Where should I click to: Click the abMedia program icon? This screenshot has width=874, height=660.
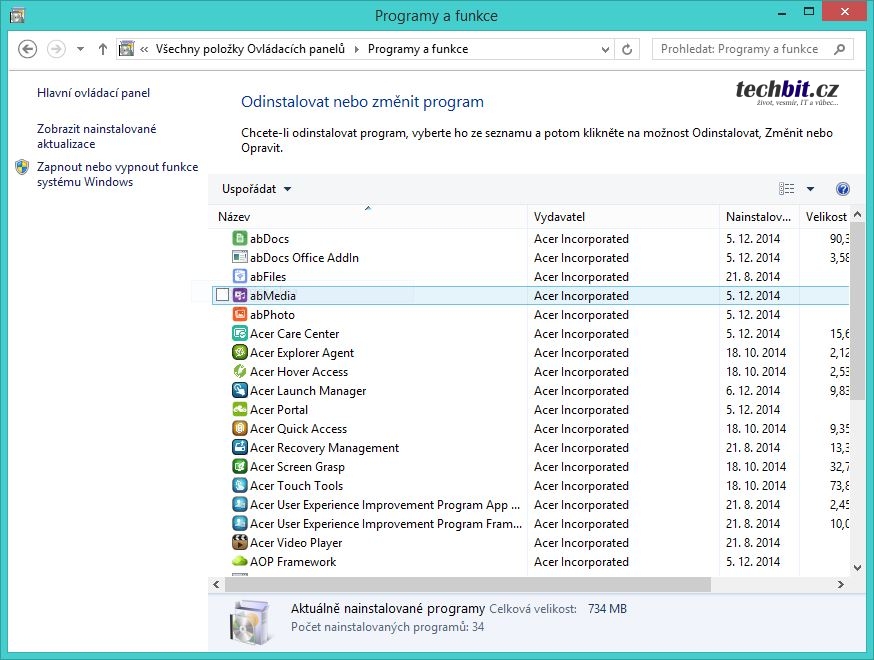240,295
